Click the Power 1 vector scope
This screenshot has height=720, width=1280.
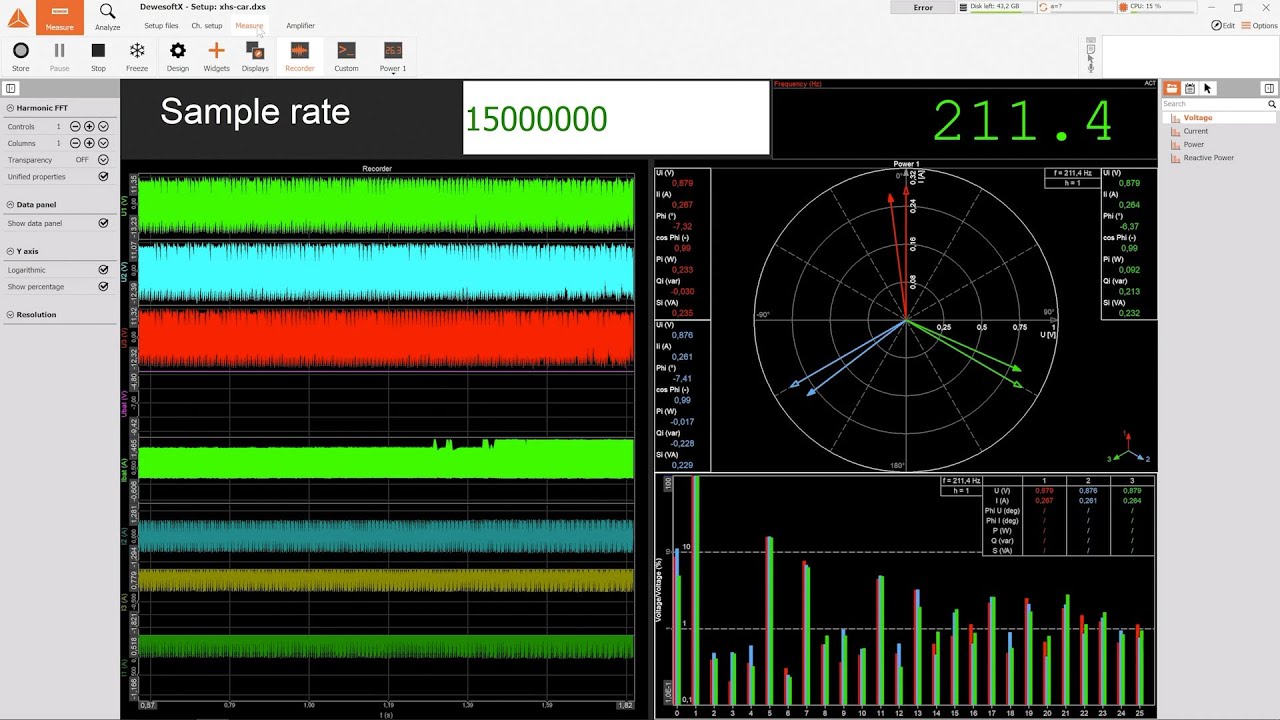pos(905,320)
